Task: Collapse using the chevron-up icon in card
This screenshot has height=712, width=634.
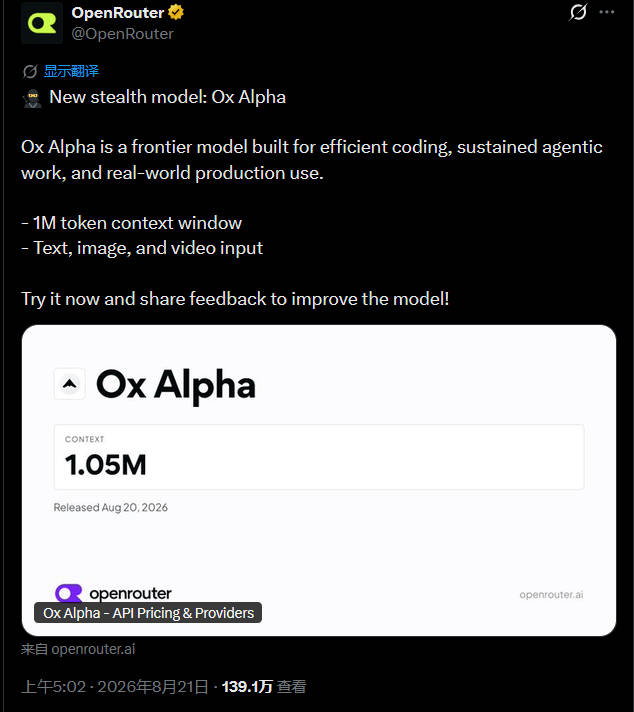Action: 69,384
